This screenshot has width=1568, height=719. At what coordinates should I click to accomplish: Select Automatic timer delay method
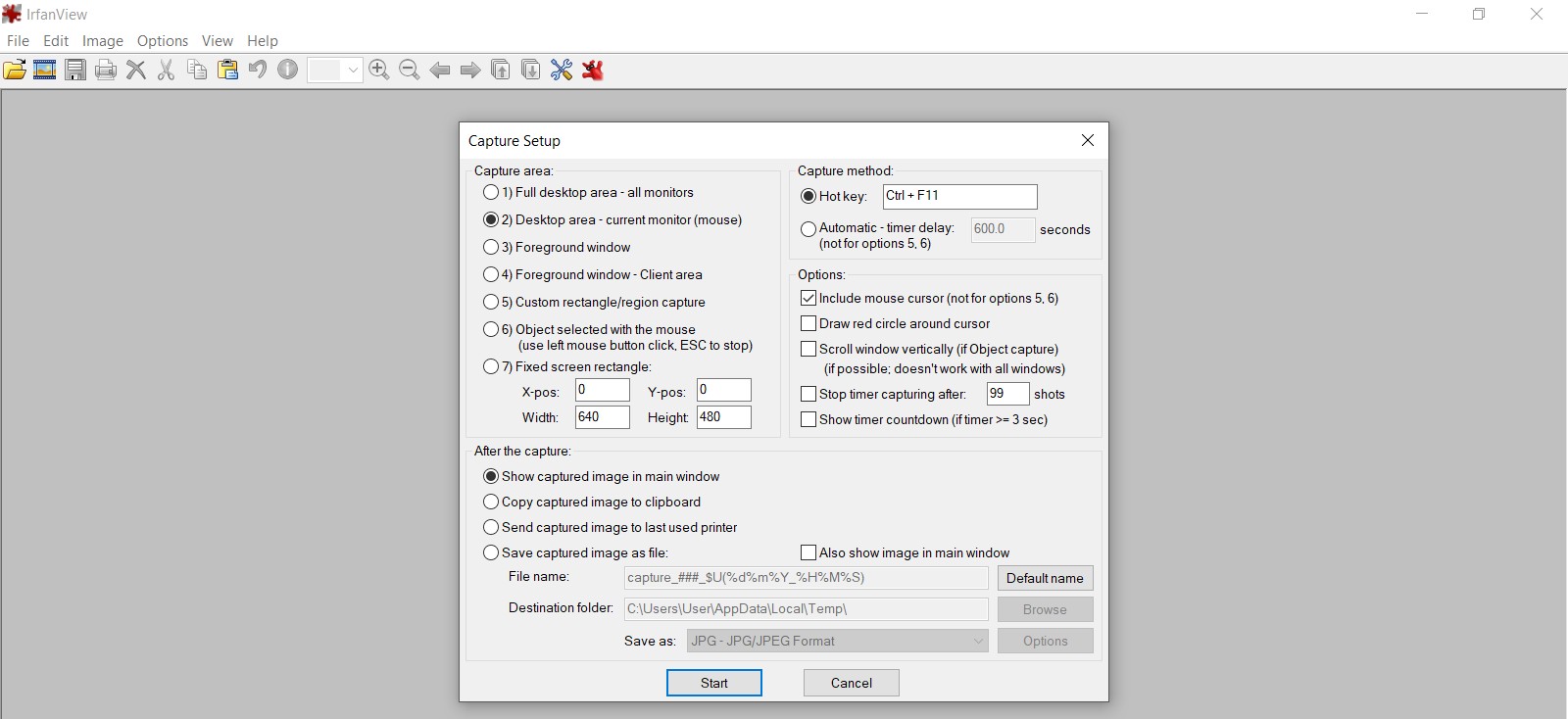tap(877, 228)
